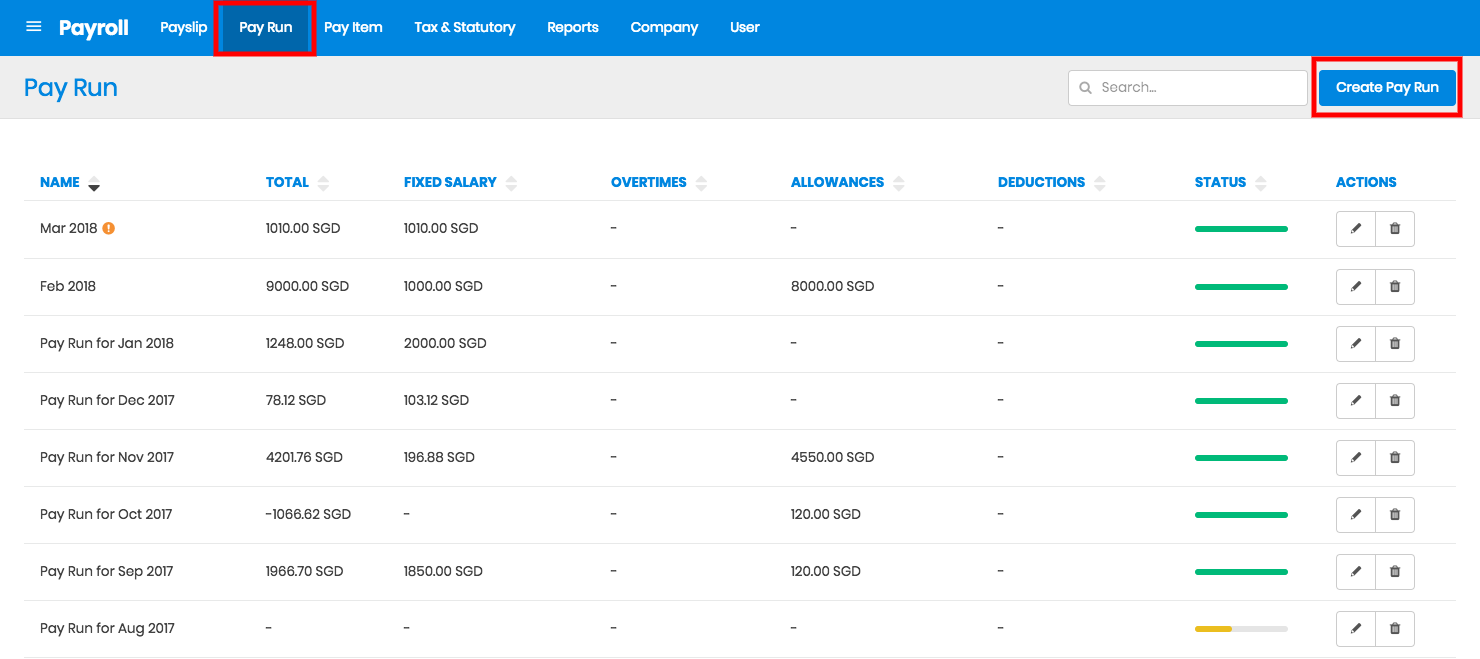The image size is (1480, 659).
Task: Open the Mar 2018 pay run name
Action: point(69,228)
